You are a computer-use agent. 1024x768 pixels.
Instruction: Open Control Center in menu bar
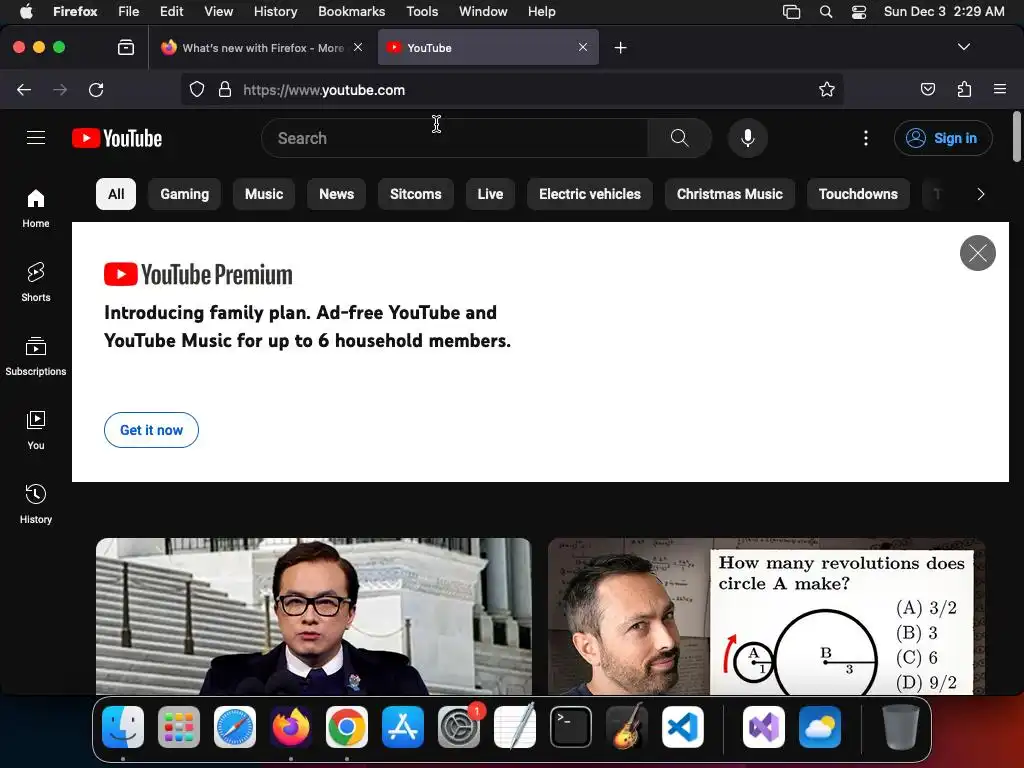(859, 11)
